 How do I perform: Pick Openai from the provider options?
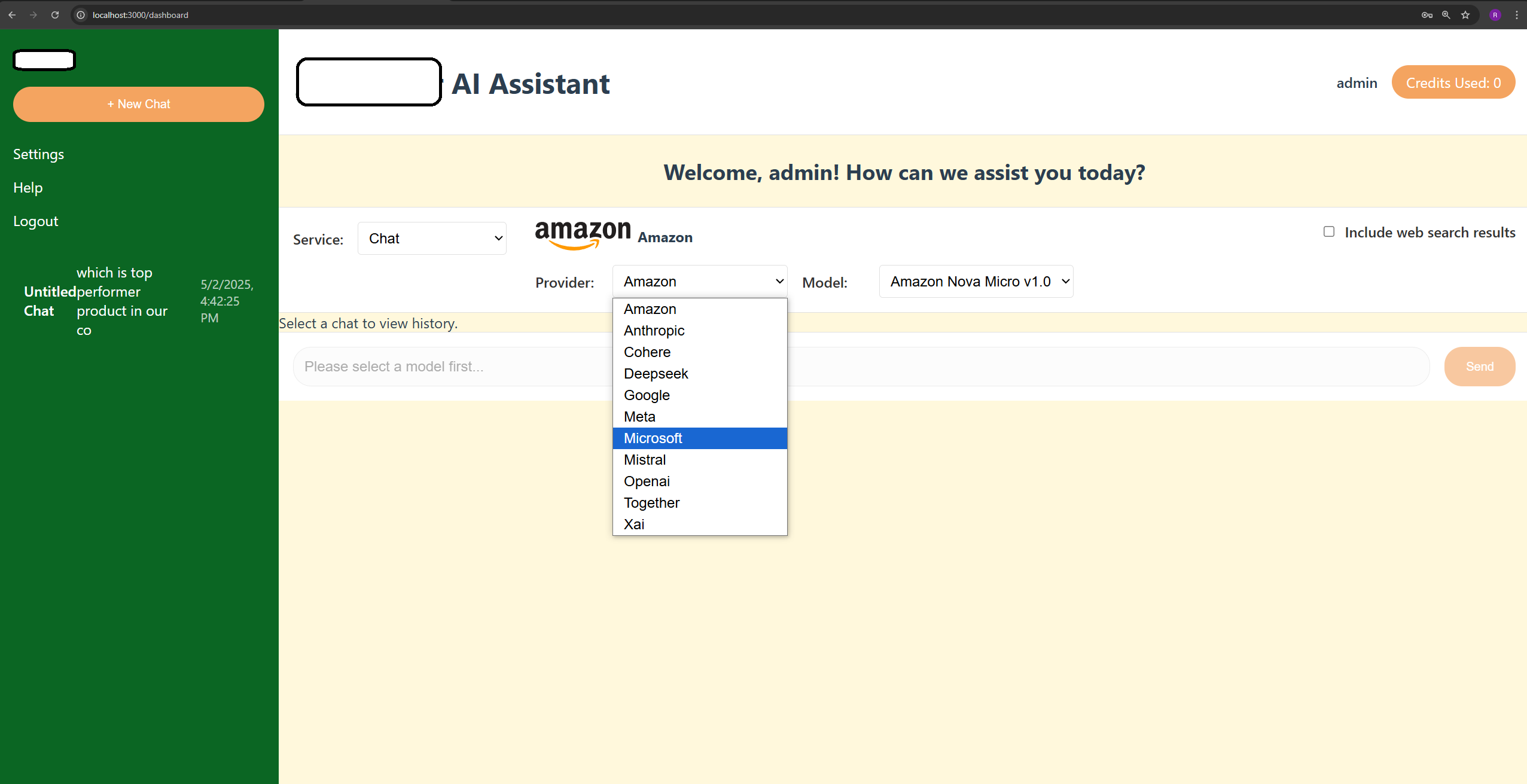[647, 481]
